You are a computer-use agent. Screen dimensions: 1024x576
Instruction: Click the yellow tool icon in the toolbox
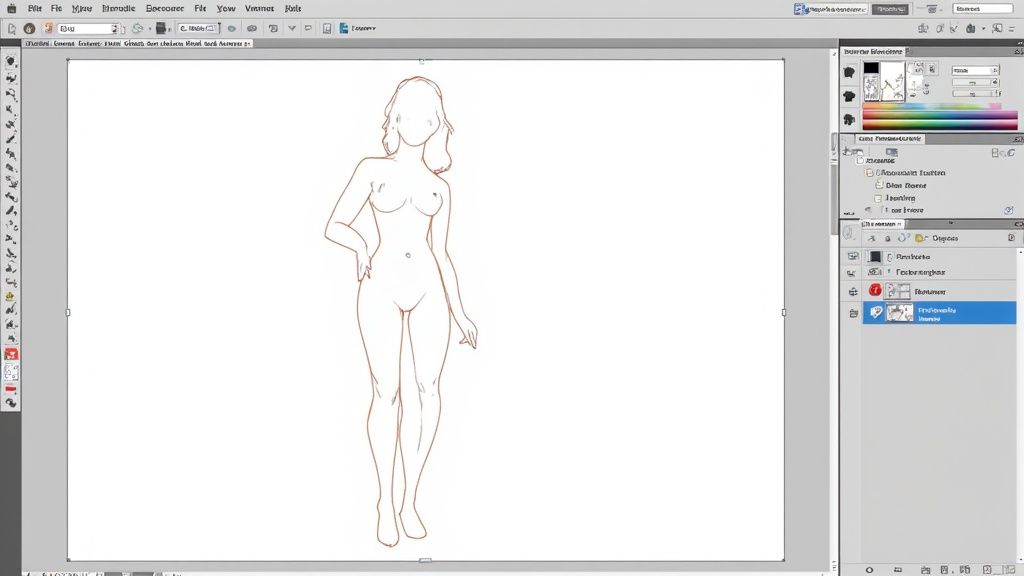(x=11, y=296)
